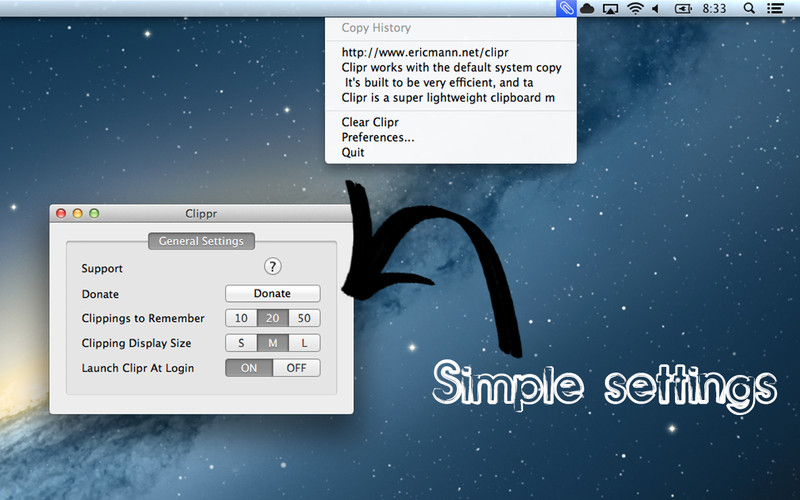Image resolution: width=800 pixels, height=500 pixels.
Task: Open Preferences... from Clipr menu
Action: (x=451, y=137)
